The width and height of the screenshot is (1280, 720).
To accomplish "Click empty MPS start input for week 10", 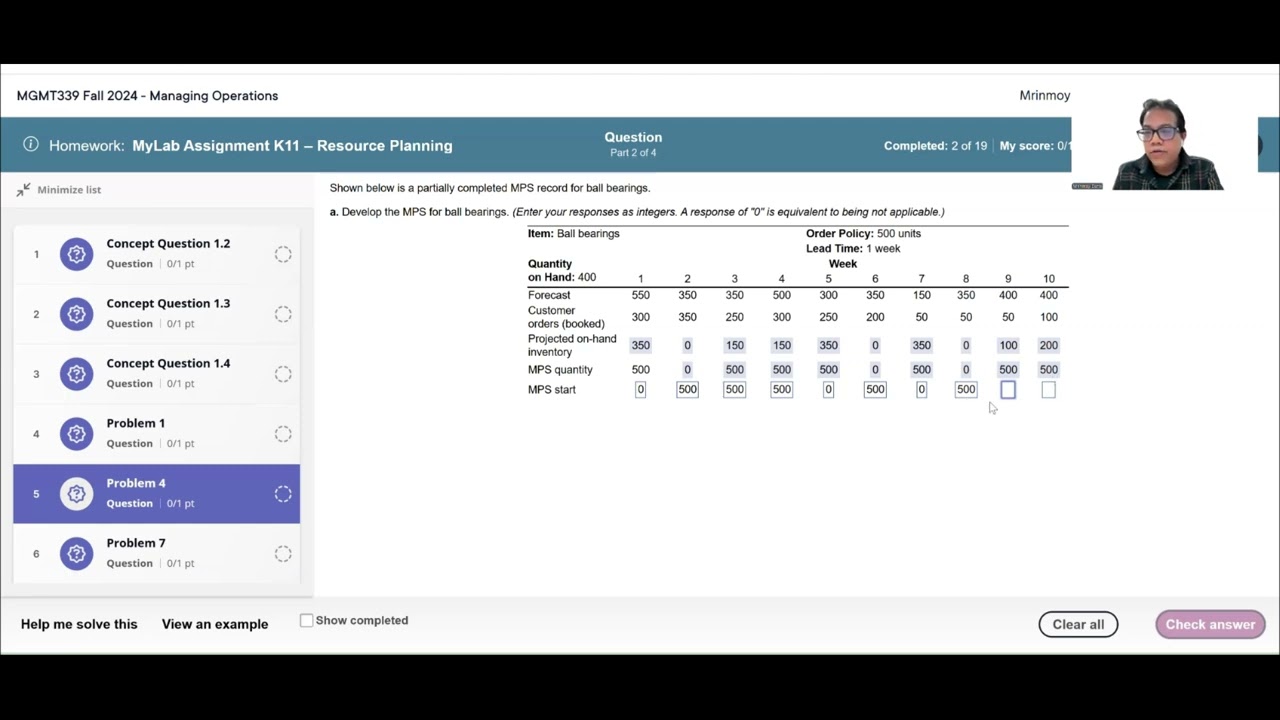I will point(1048,390).
